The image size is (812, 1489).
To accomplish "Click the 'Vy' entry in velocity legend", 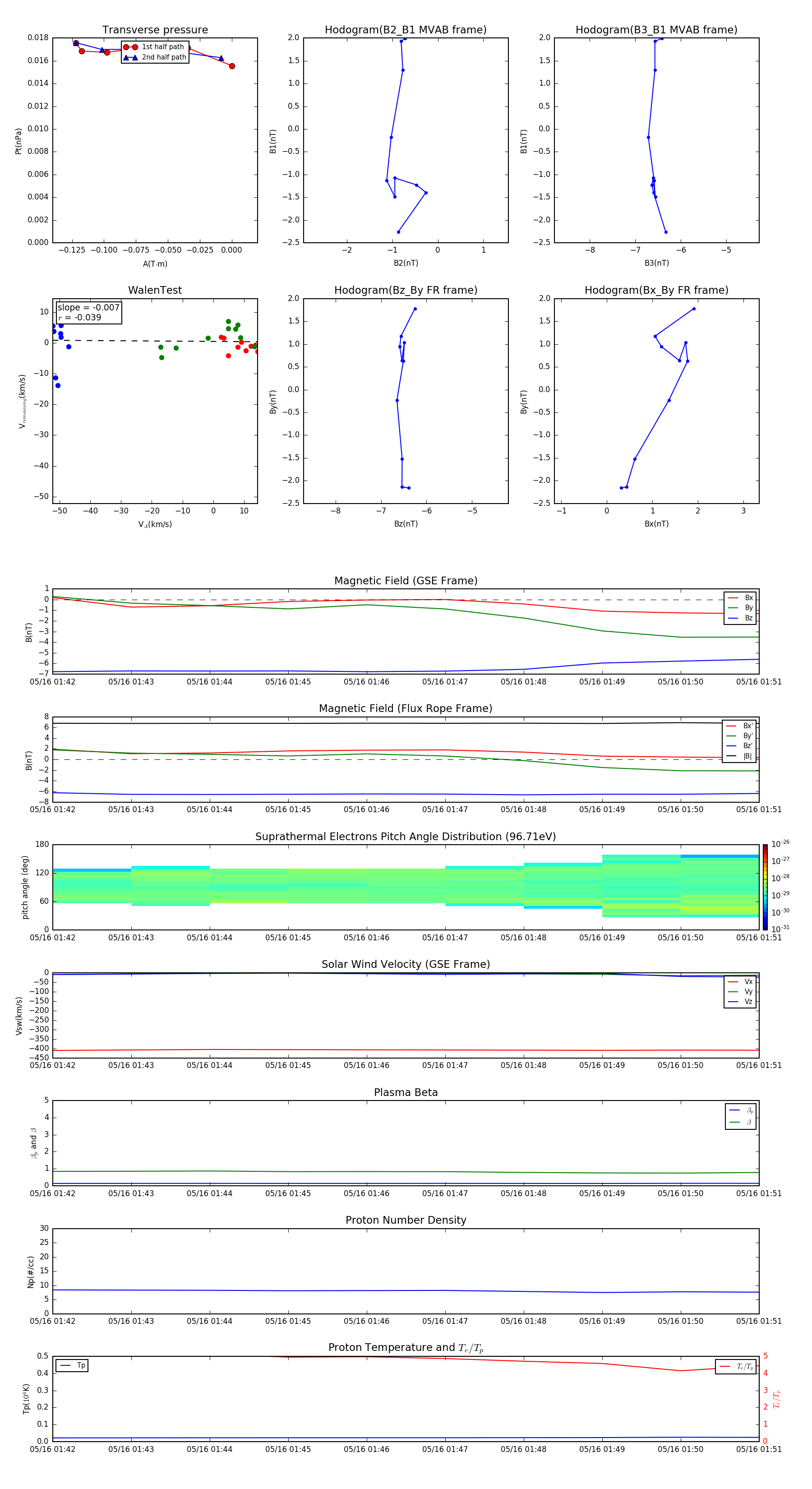I will 740,991.
